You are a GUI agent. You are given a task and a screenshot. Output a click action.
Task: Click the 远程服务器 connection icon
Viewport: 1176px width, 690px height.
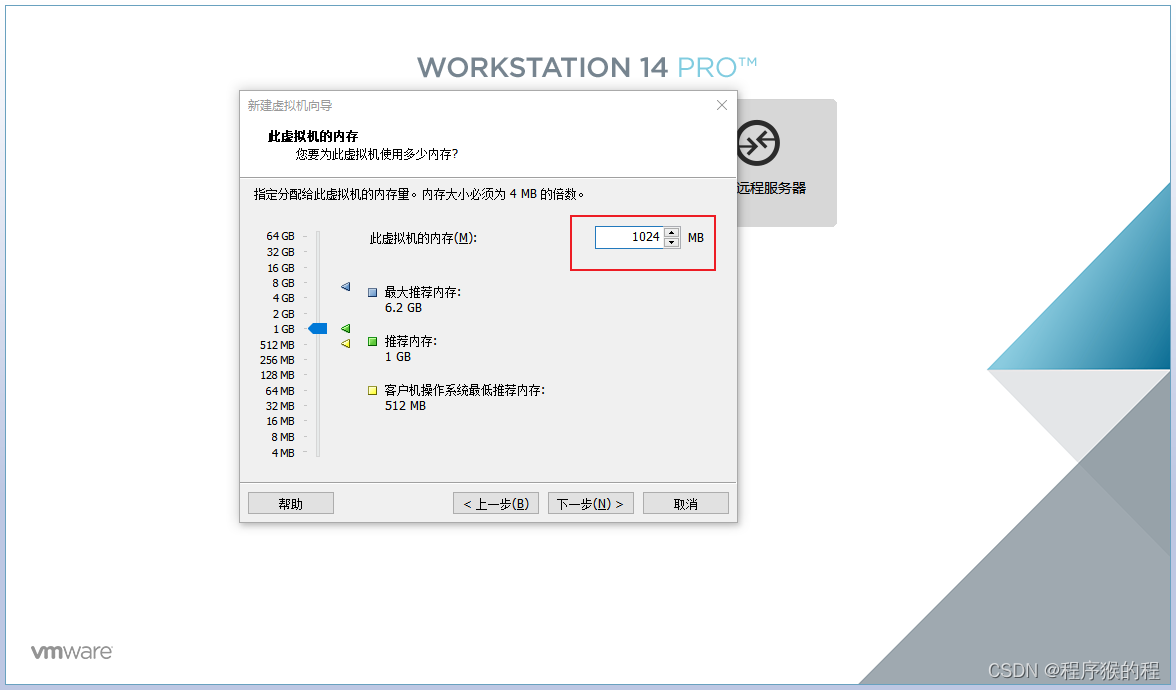pos(757,143)
